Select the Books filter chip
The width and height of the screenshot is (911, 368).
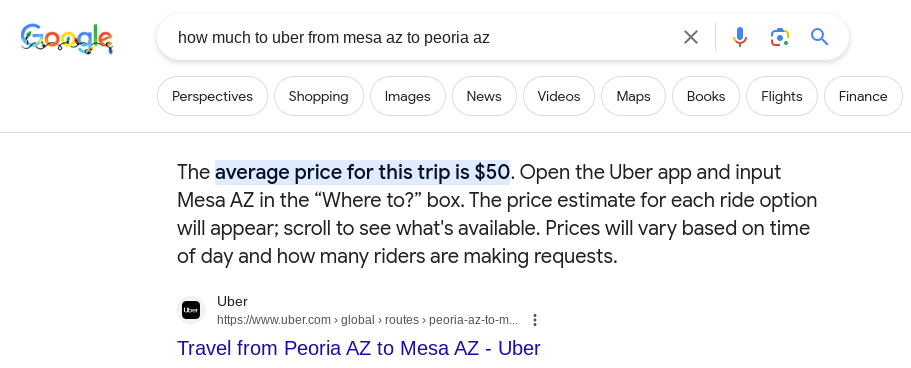coord(705,96)
